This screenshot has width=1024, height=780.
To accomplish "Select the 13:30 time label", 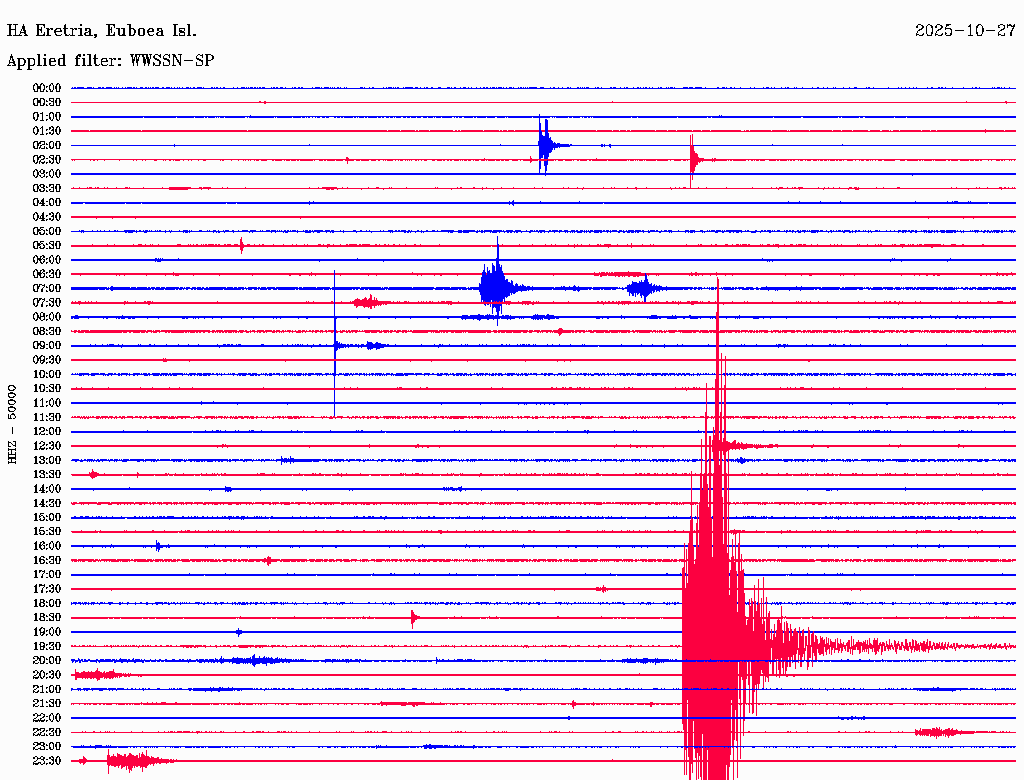I will 47,474.
